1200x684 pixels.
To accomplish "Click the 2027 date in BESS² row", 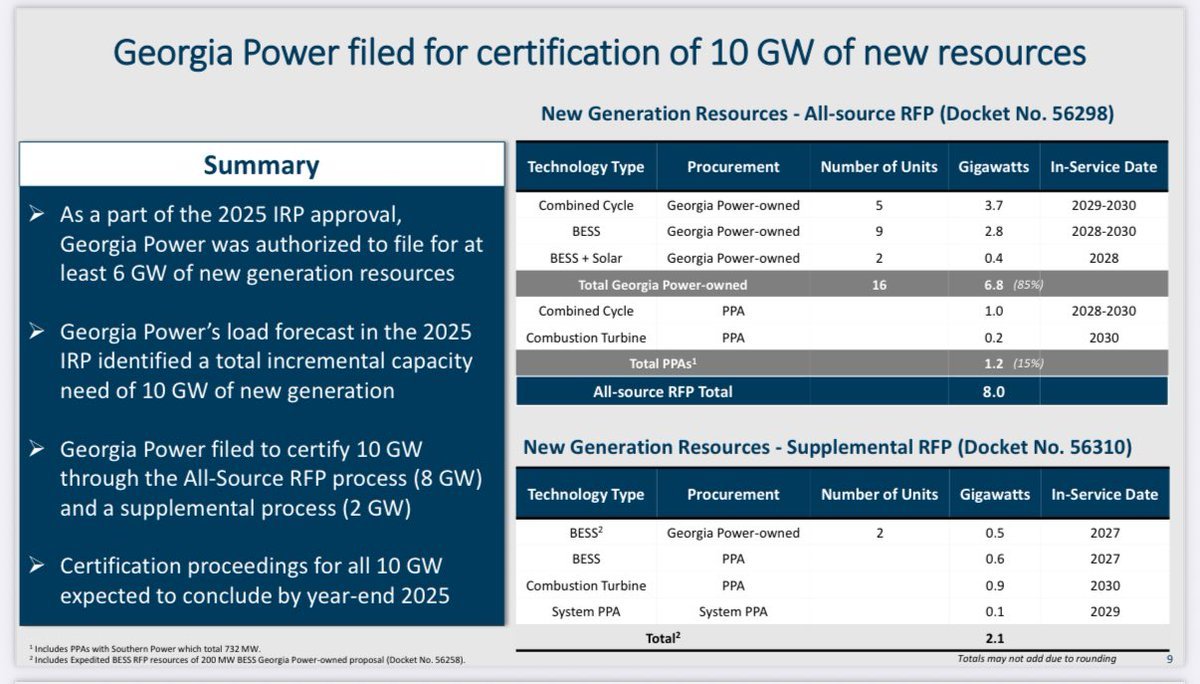I will tap(1104, 533).
